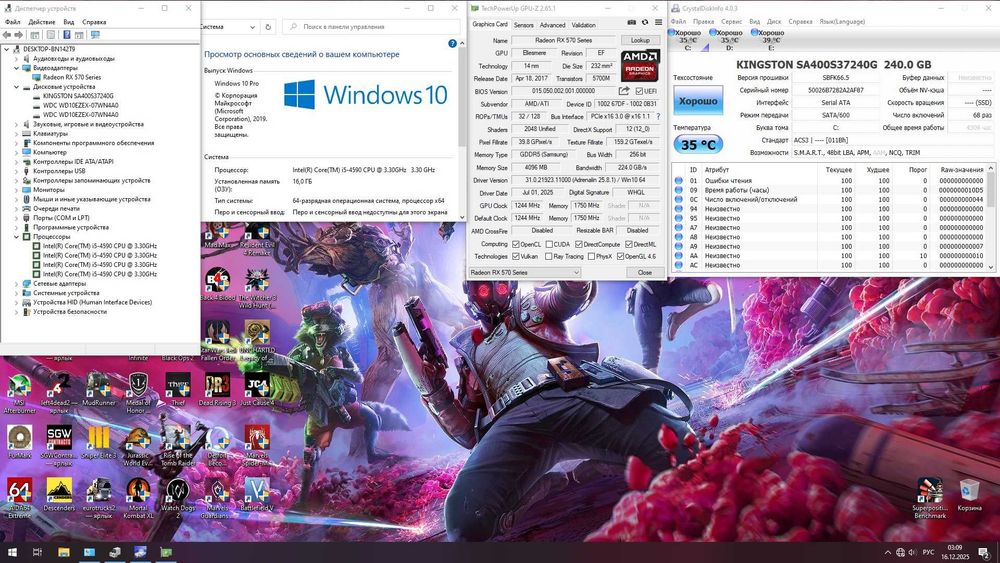Screen dimensions: 1000x563
Task: Click the Task View taskbar icon
Action: [x=38, y=552]
